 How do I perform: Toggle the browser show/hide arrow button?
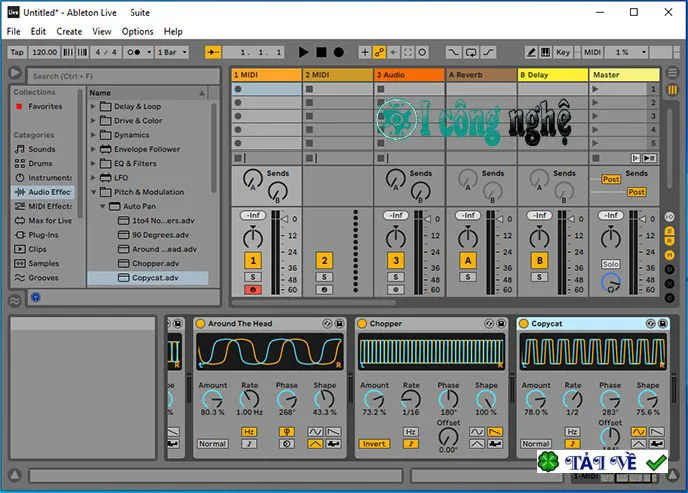coord(15,73)
